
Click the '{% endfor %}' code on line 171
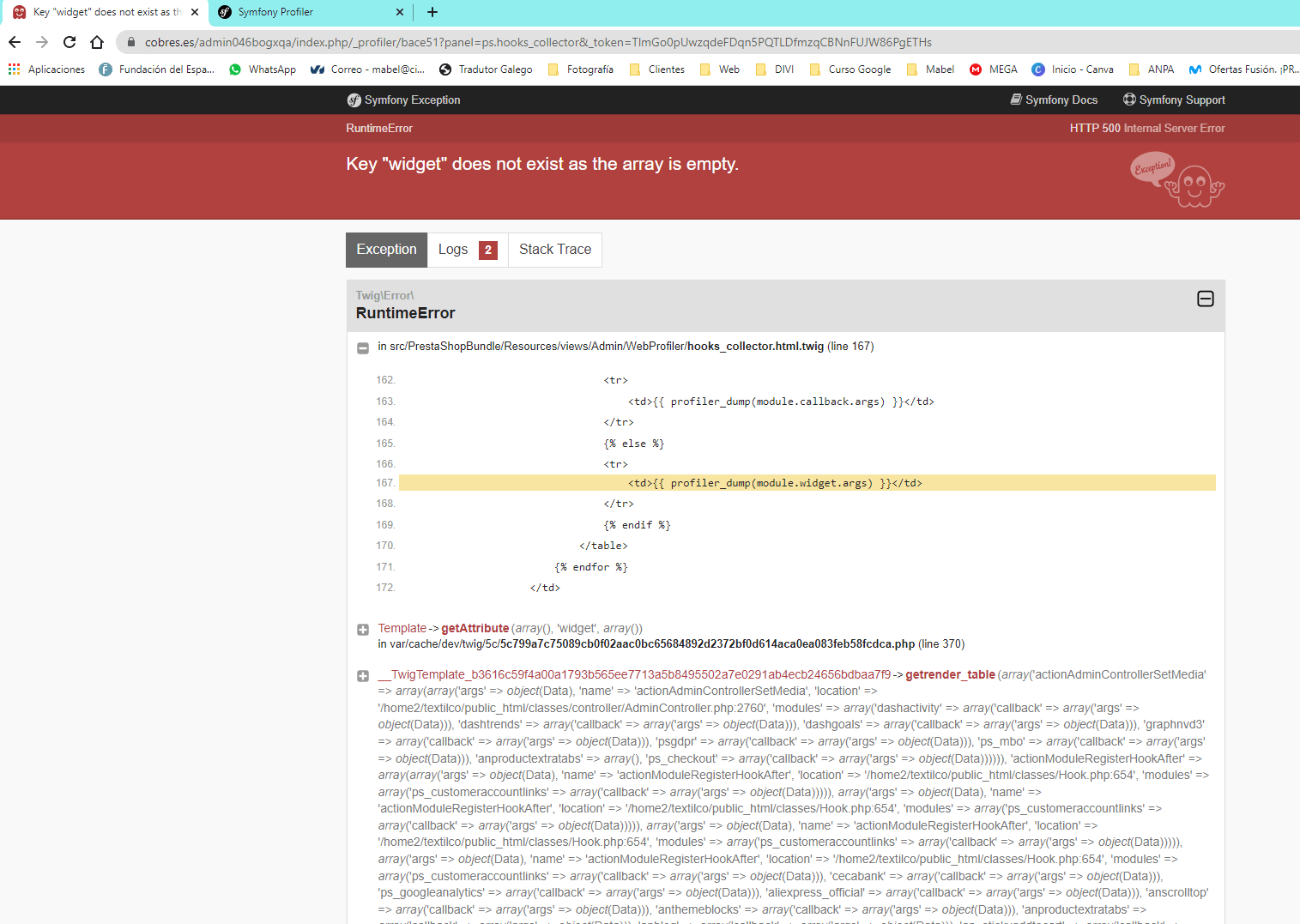click(591, 567)
